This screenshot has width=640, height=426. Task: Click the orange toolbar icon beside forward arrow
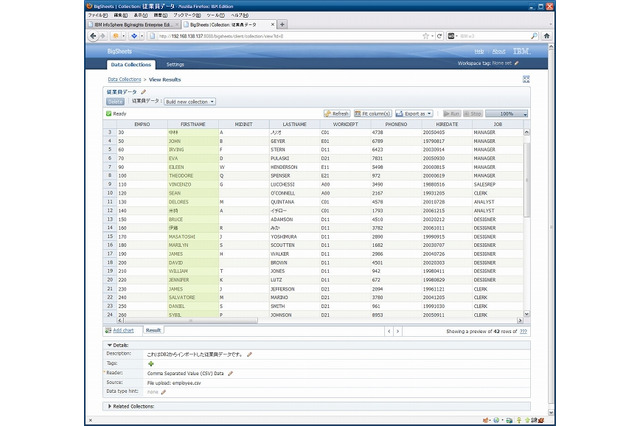click(116, 36)
